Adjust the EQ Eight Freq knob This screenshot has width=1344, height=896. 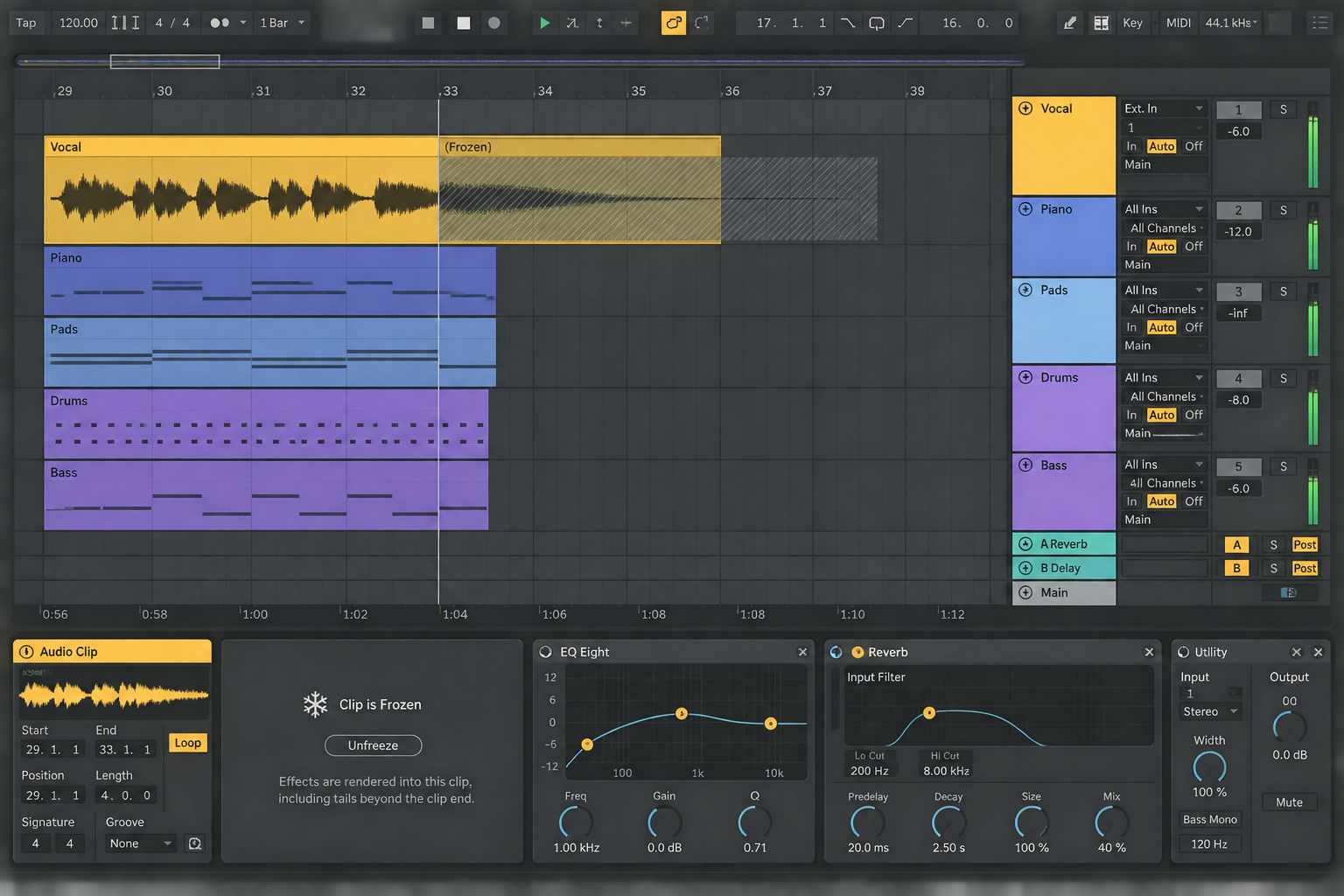coord(576,822)
